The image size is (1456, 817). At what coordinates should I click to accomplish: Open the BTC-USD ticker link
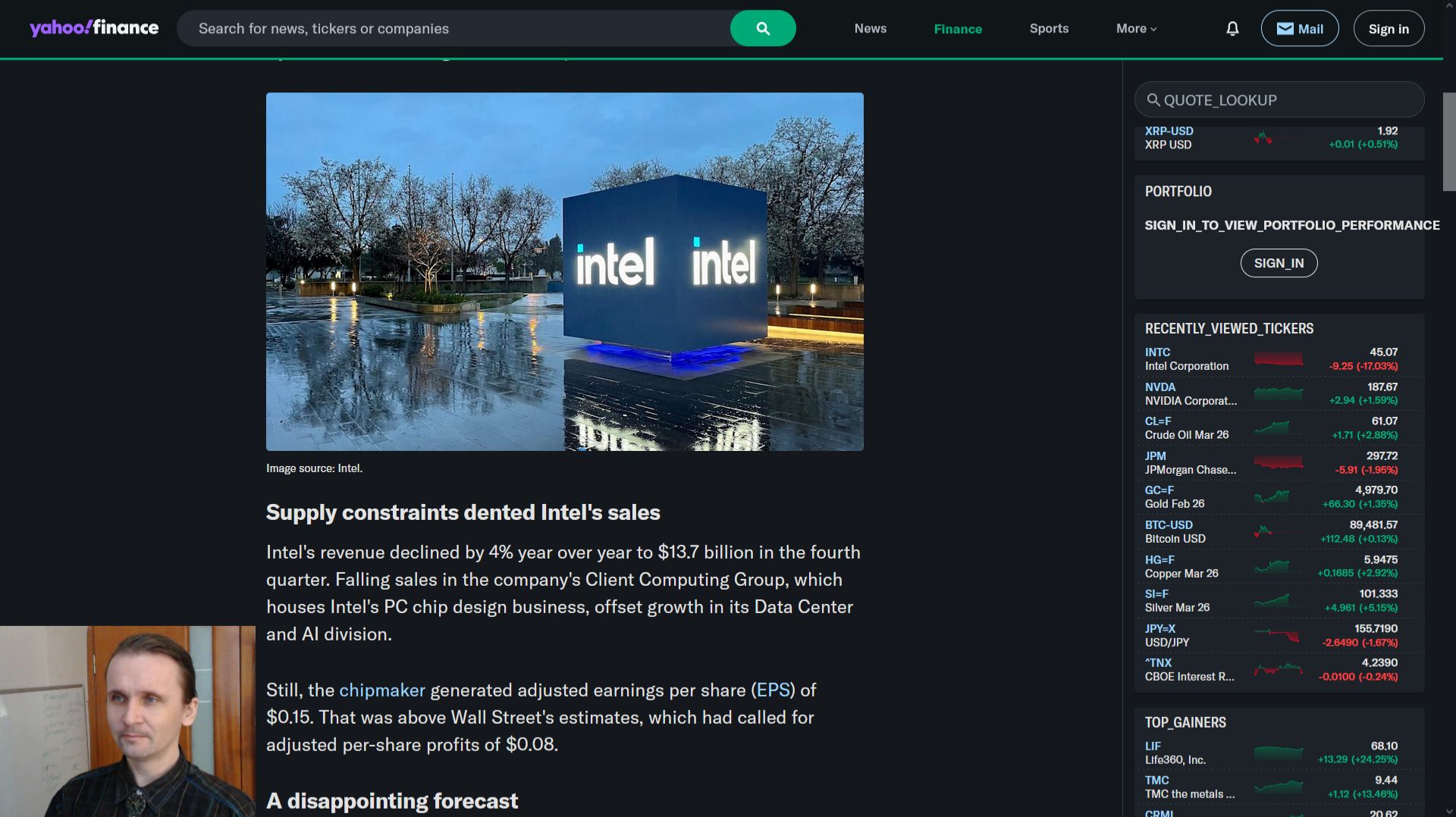[x=1169, y=525]
